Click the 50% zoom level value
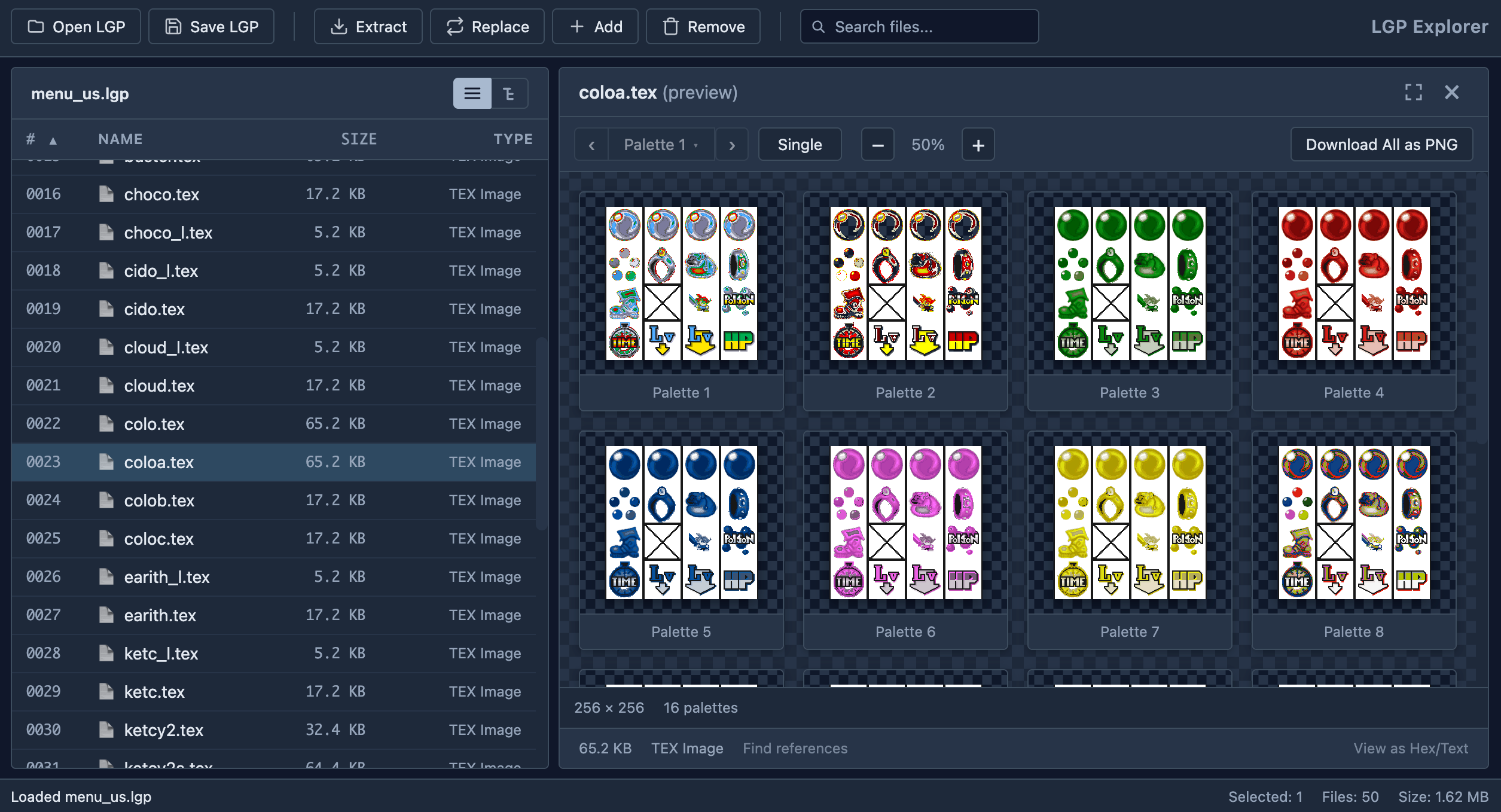The height and width of the screenshot is (812, 1501). point(928,145)
